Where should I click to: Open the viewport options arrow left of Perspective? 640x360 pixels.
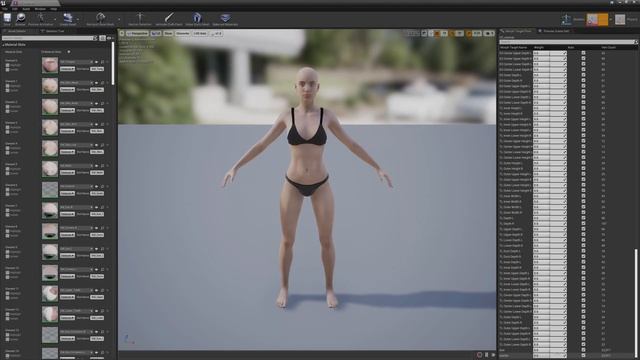click(122, 33)
